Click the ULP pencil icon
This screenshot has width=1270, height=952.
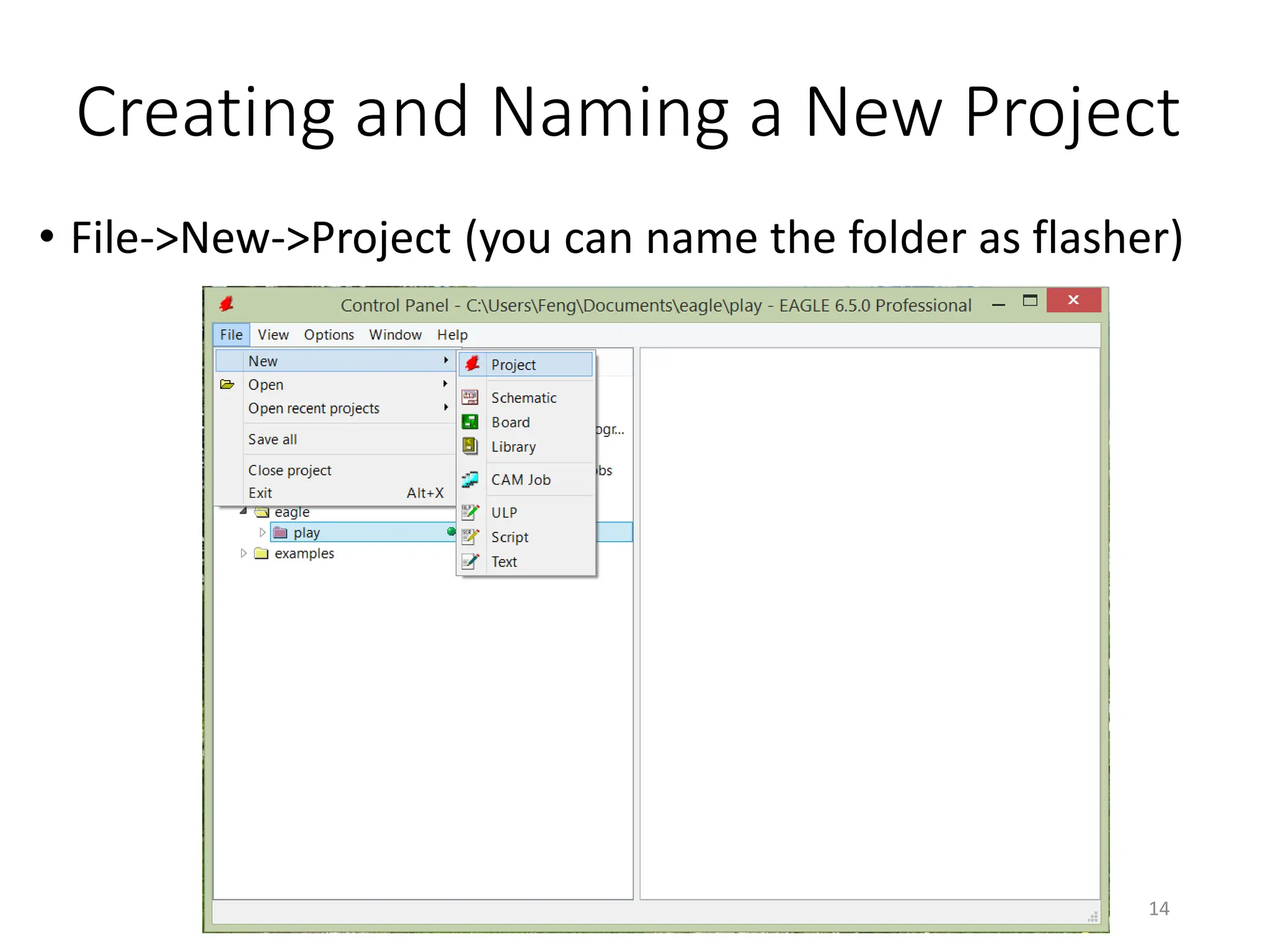(x=470, y=512)
